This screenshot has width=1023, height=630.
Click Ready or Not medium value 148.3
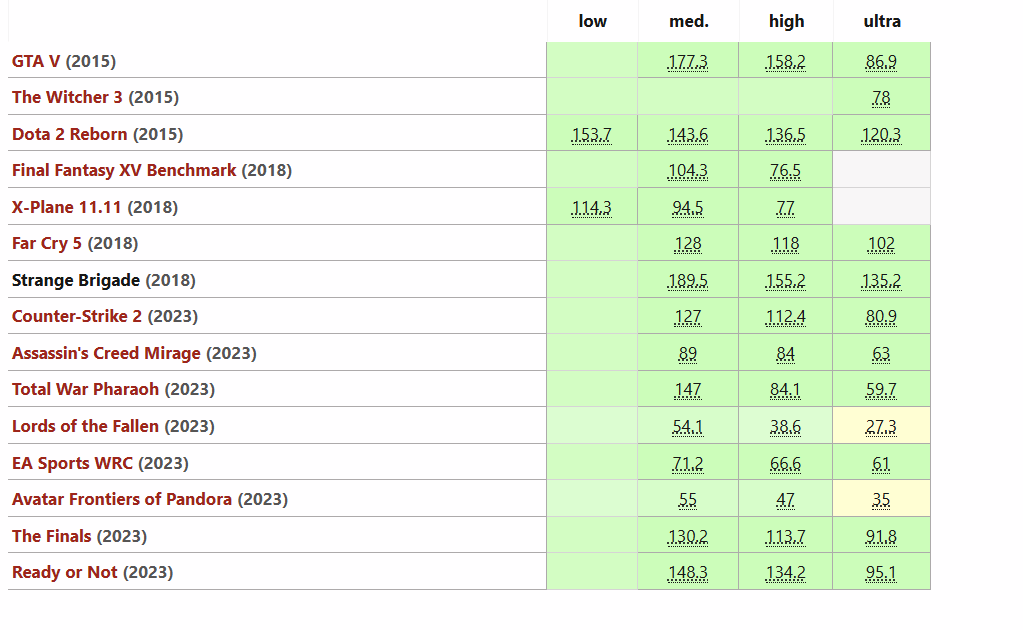click(688, 573)
